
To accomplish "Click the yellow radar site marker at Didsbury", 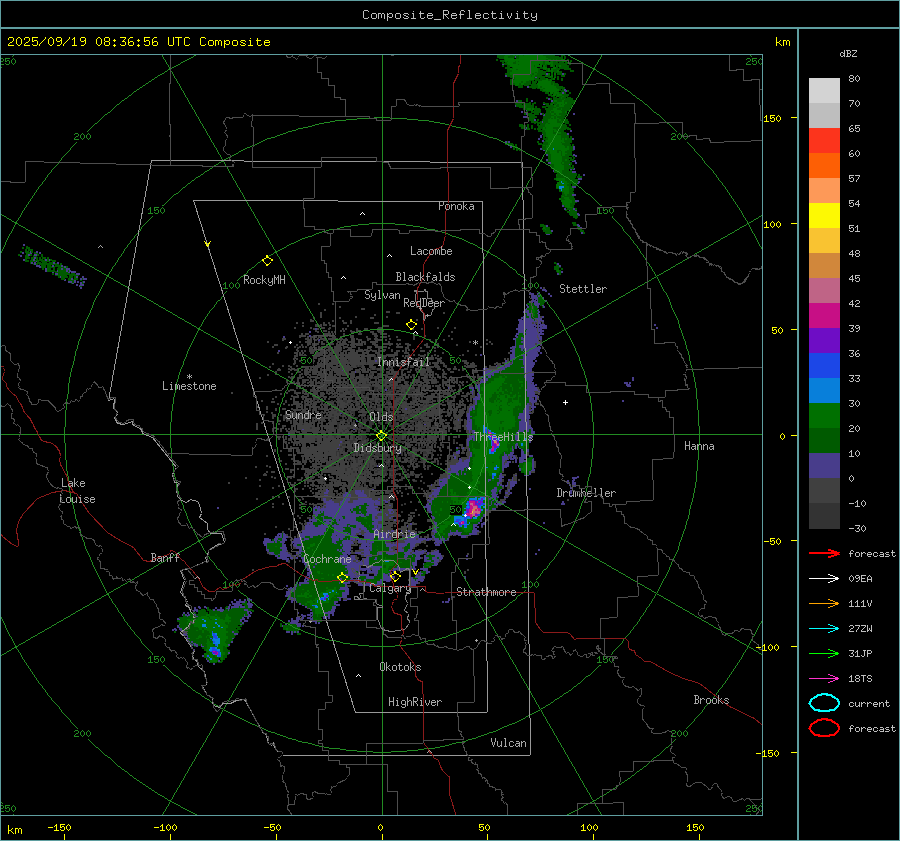I will pos(381,435).
